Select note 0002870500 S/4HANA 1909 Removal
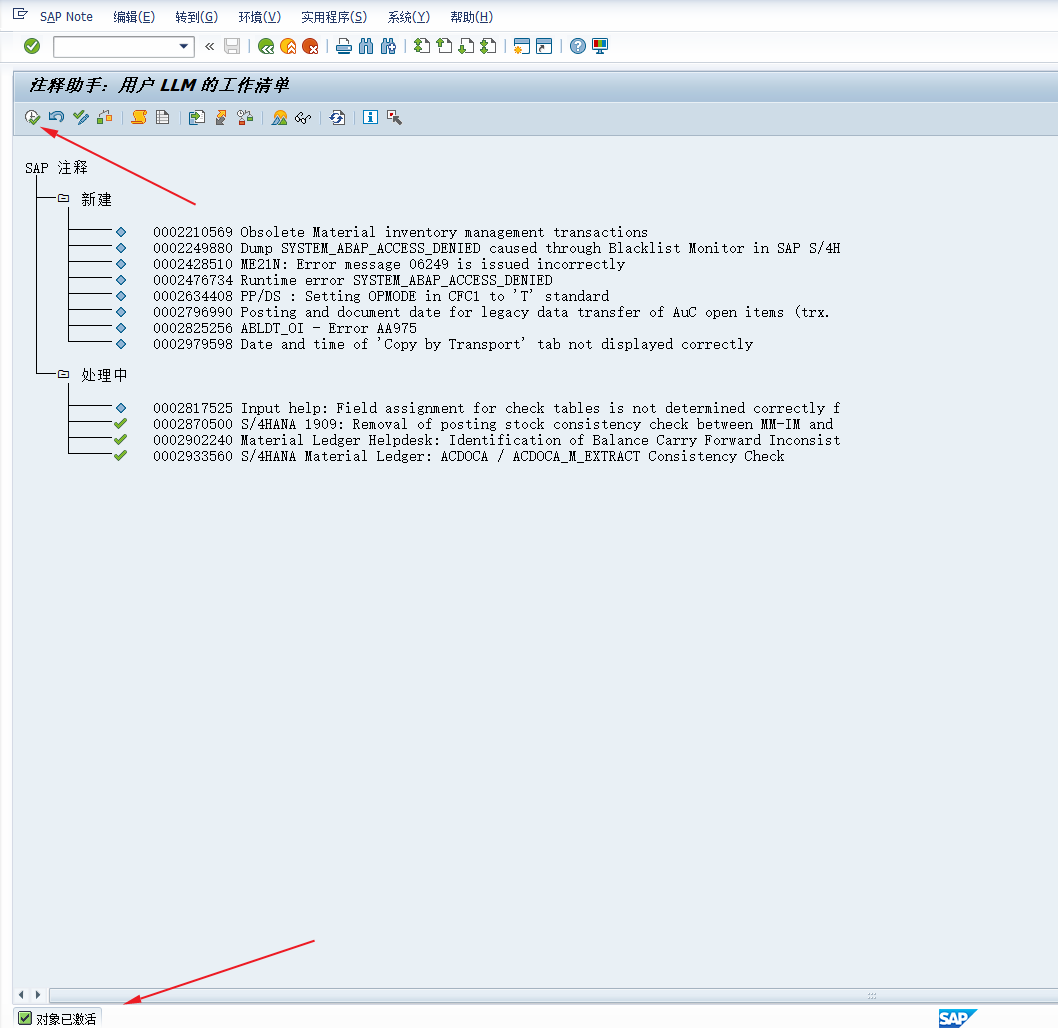The width and height of the screenshot is (1058, 1028). coord(493,424)
